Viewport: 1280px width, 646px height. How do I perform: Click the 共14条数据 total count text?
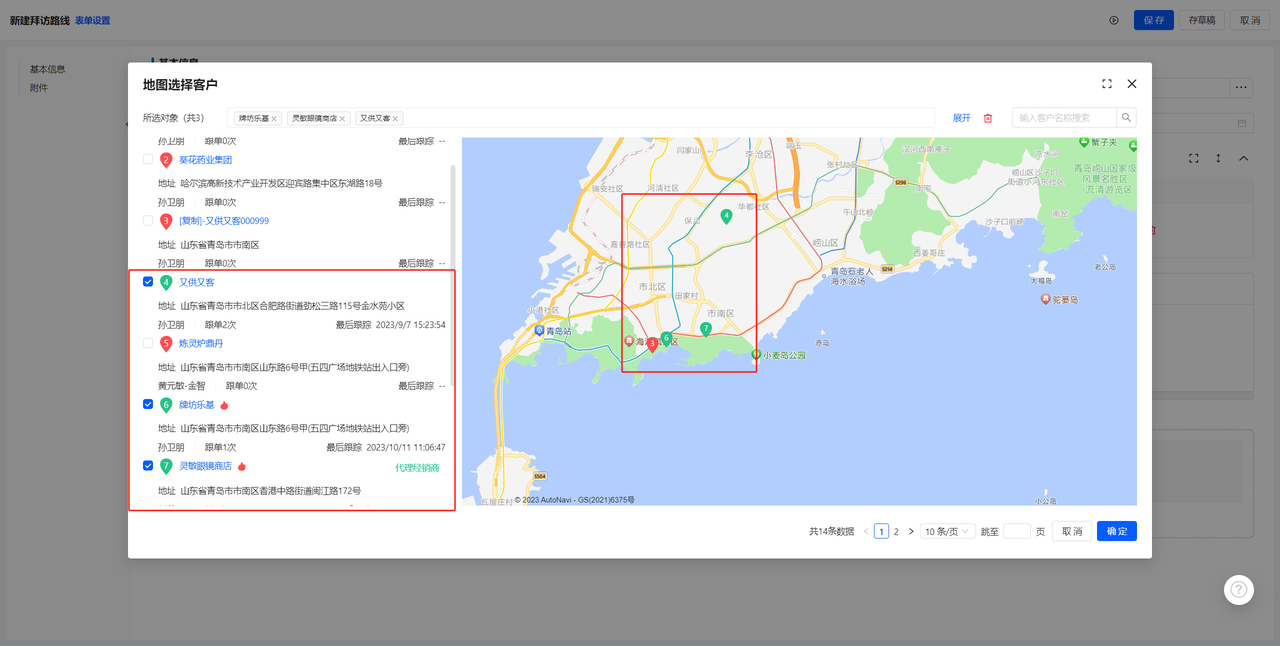click(x=832, y=532)
